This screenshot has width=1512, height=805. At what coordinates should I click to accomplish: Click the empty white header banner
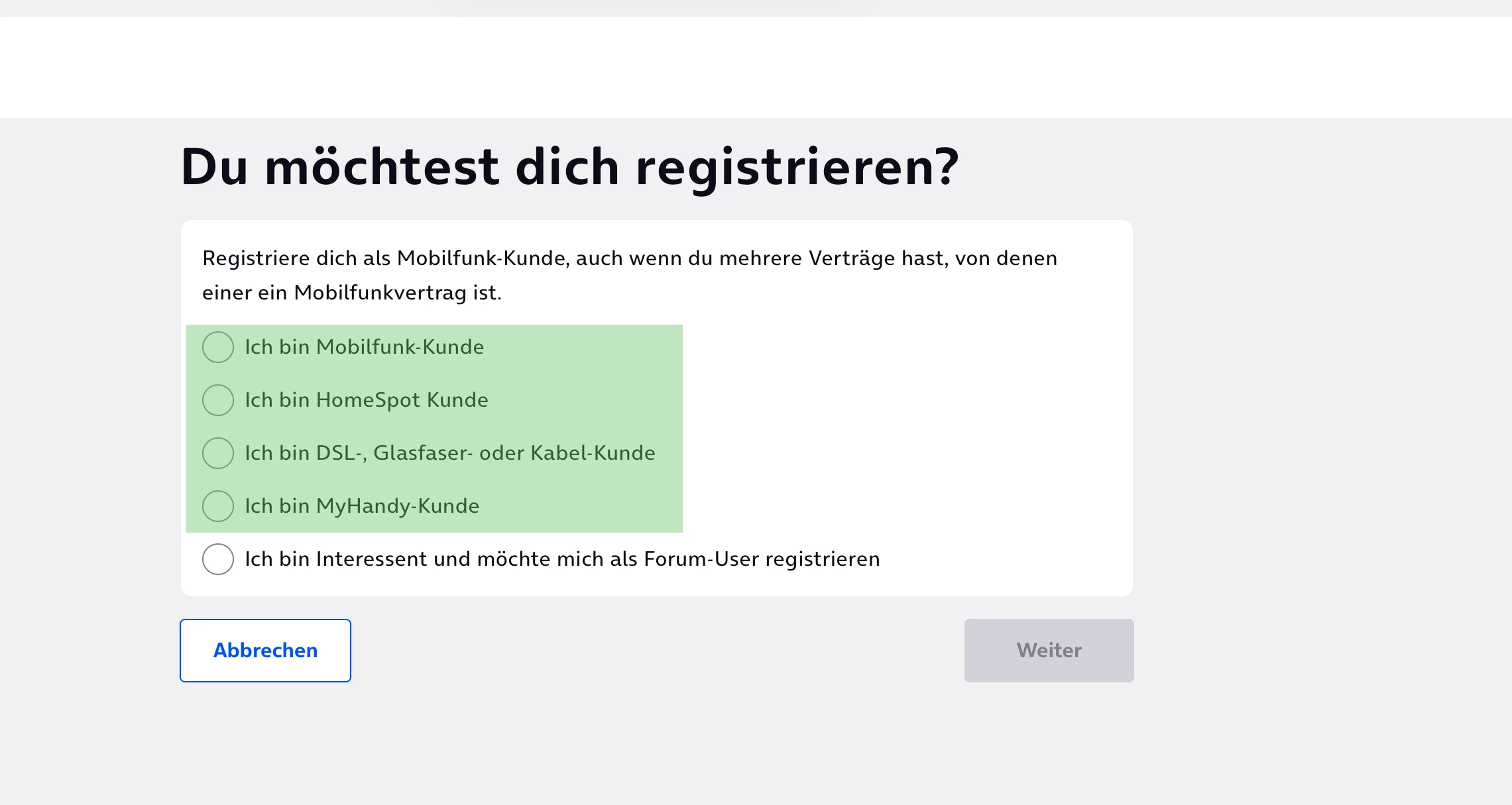pos(756,68)
